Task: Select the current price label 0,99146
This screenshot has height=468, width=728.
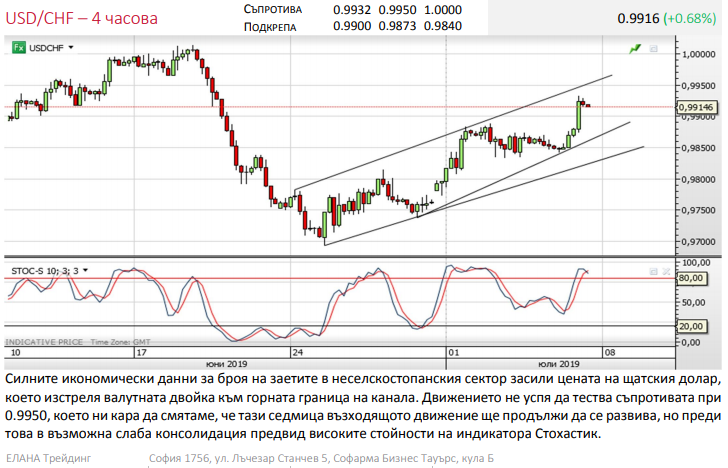Action: [697, 107]
